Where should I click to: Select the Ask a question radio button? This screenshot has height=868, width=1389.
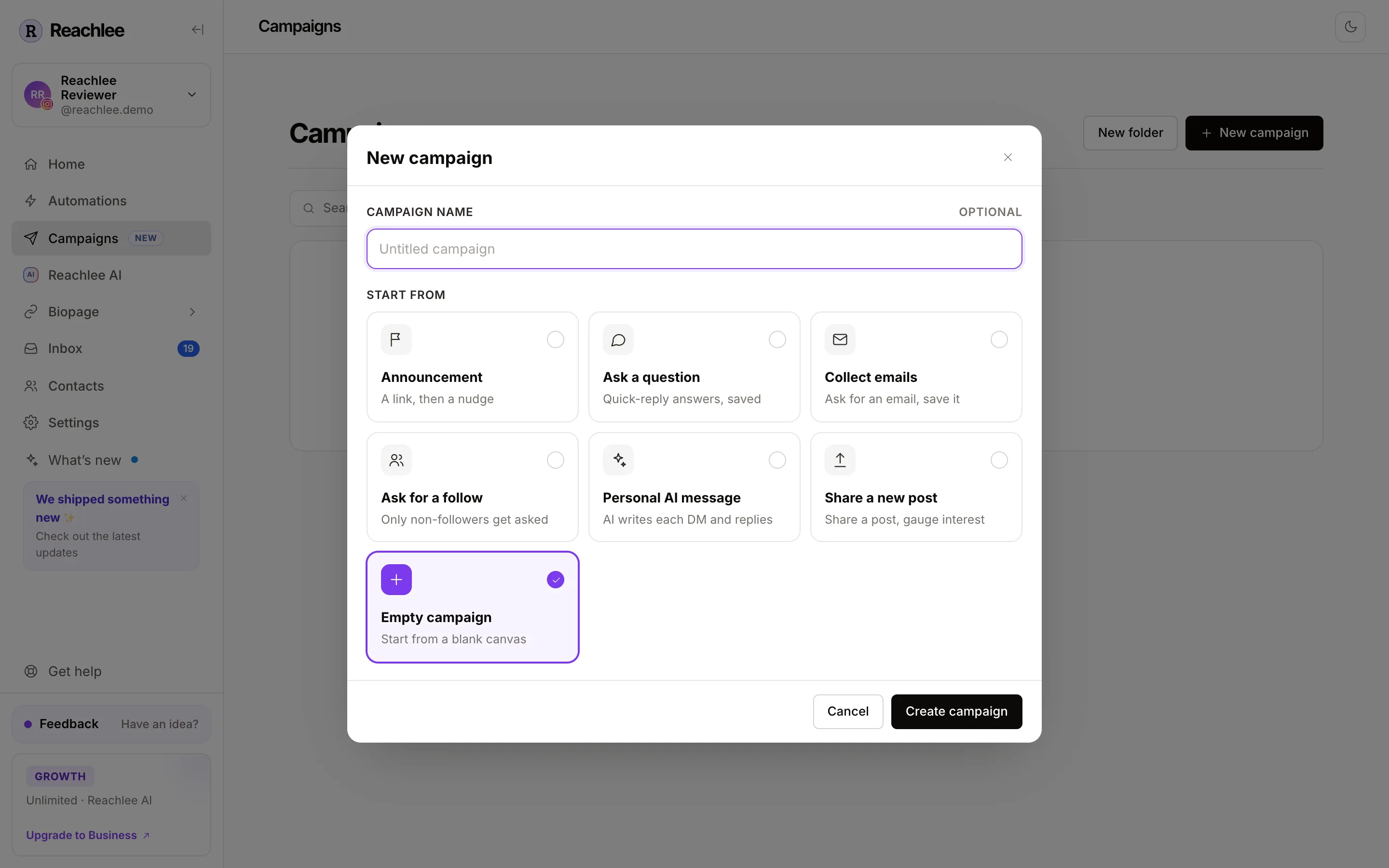777,340
